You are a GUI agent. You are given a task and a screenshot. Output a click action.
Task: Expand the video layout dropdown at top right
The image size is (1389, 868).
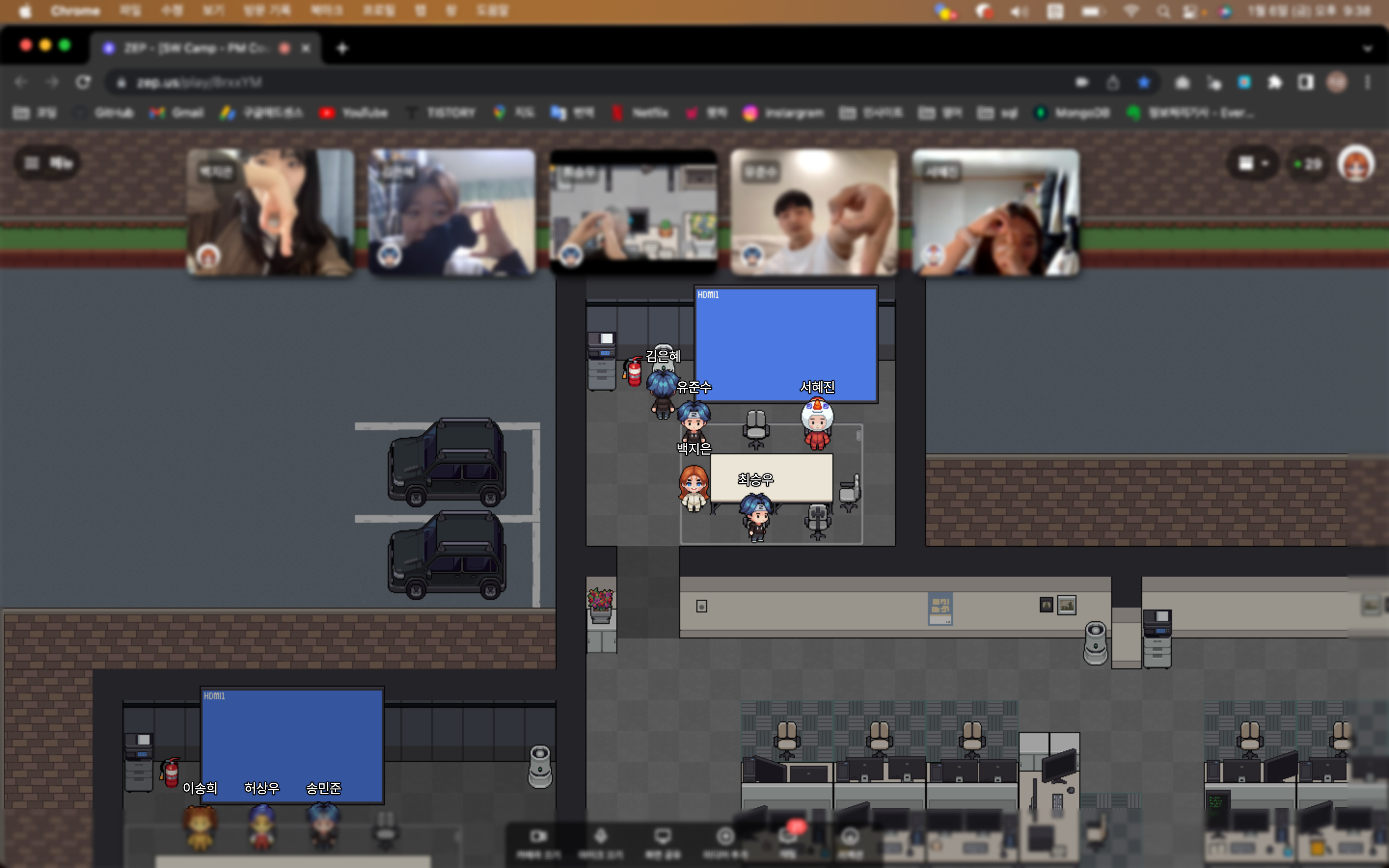[1253, 164]
